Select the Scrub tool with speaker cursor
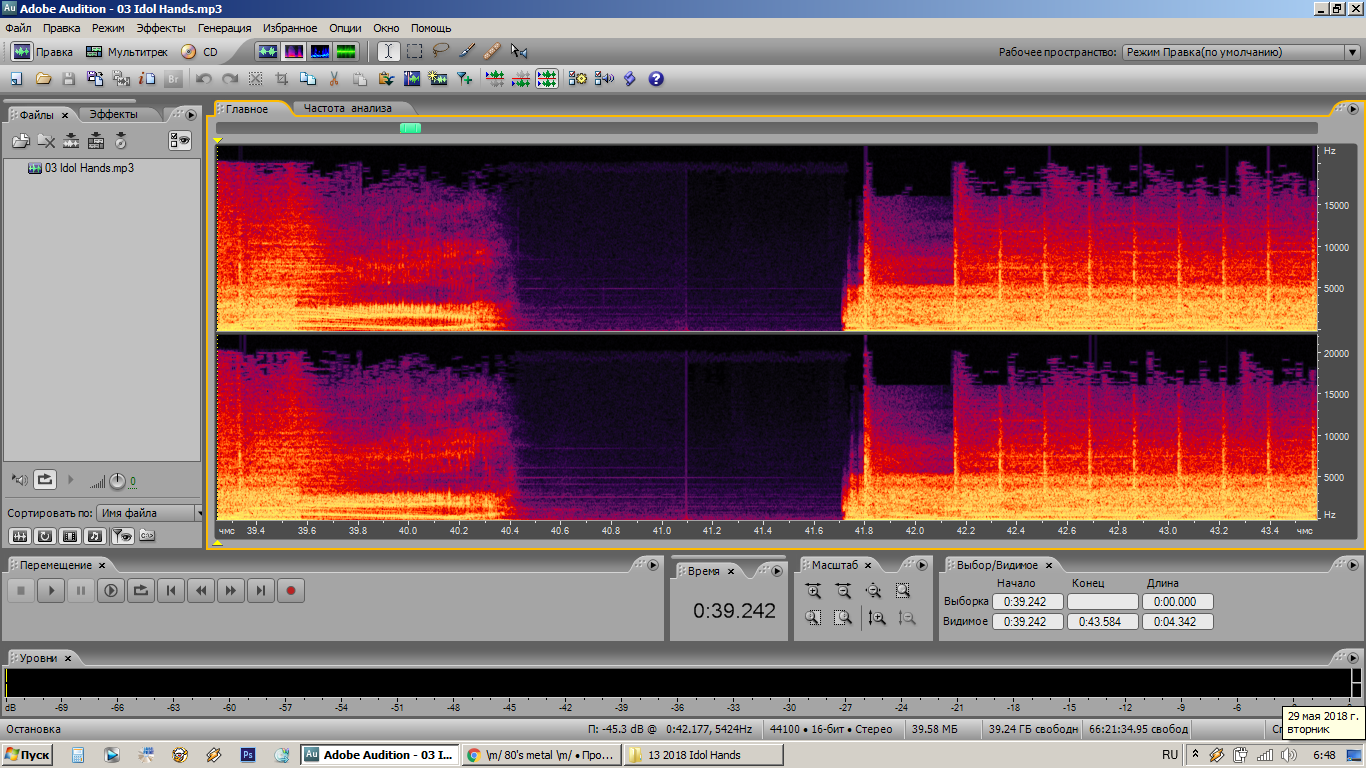 [x=518, y=51]
